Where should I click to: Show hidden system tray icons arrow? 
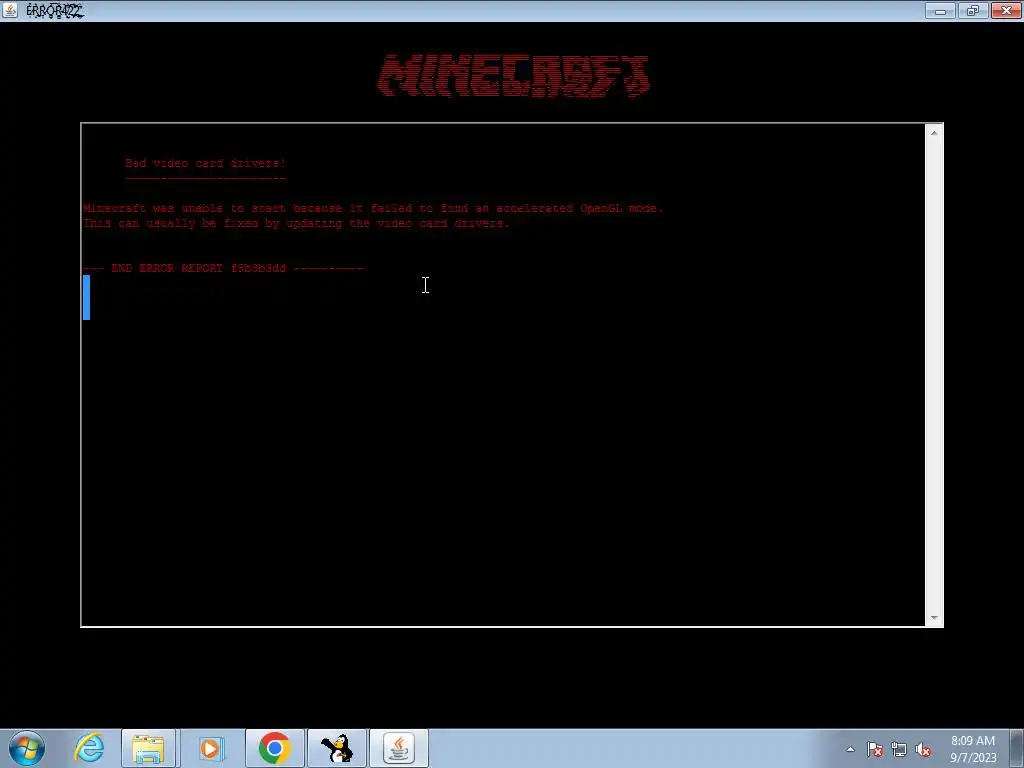tap(850, 750)
